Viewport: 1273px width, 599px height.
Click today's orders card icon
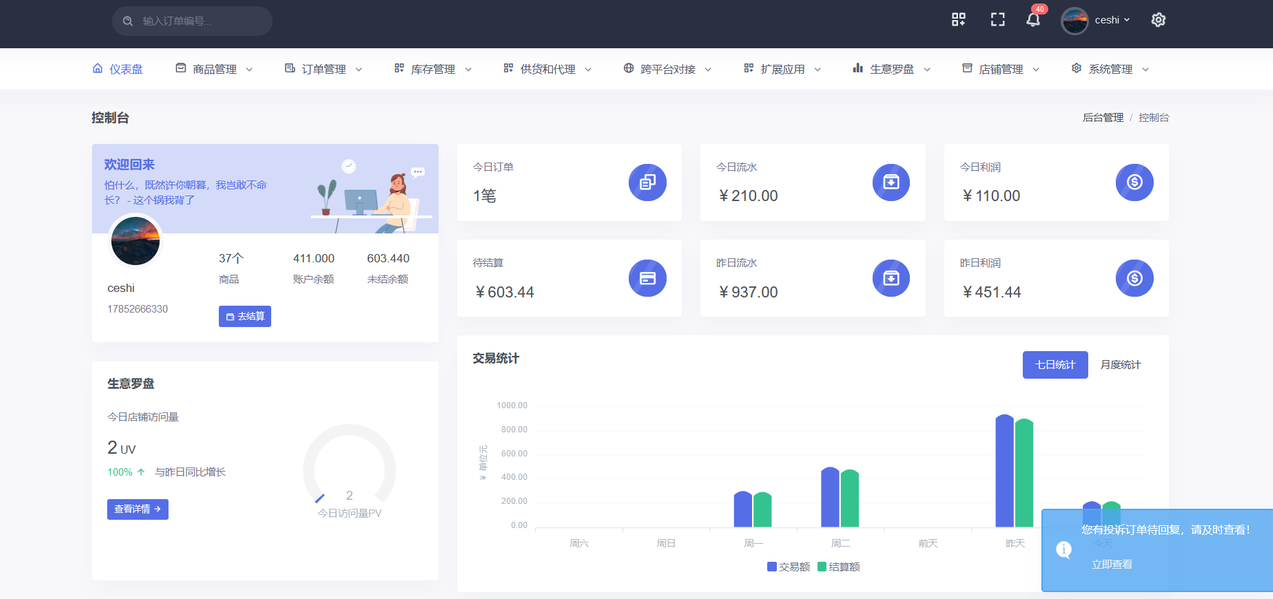[x=647, y=182]
